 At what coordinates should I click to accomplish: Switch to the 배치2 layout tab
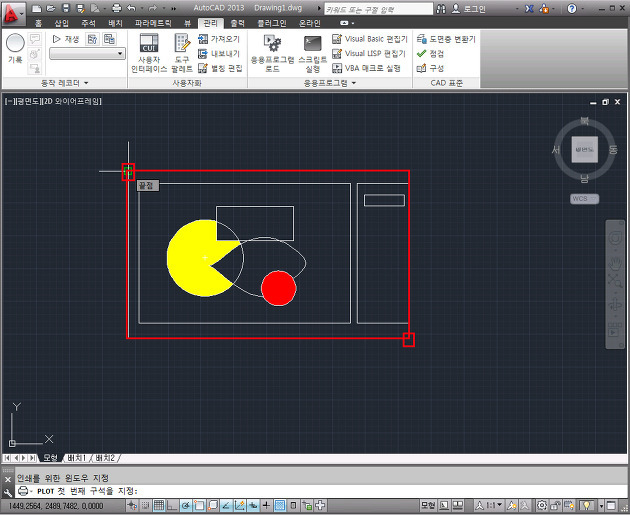pyautogui.click(x=105, y=458)
